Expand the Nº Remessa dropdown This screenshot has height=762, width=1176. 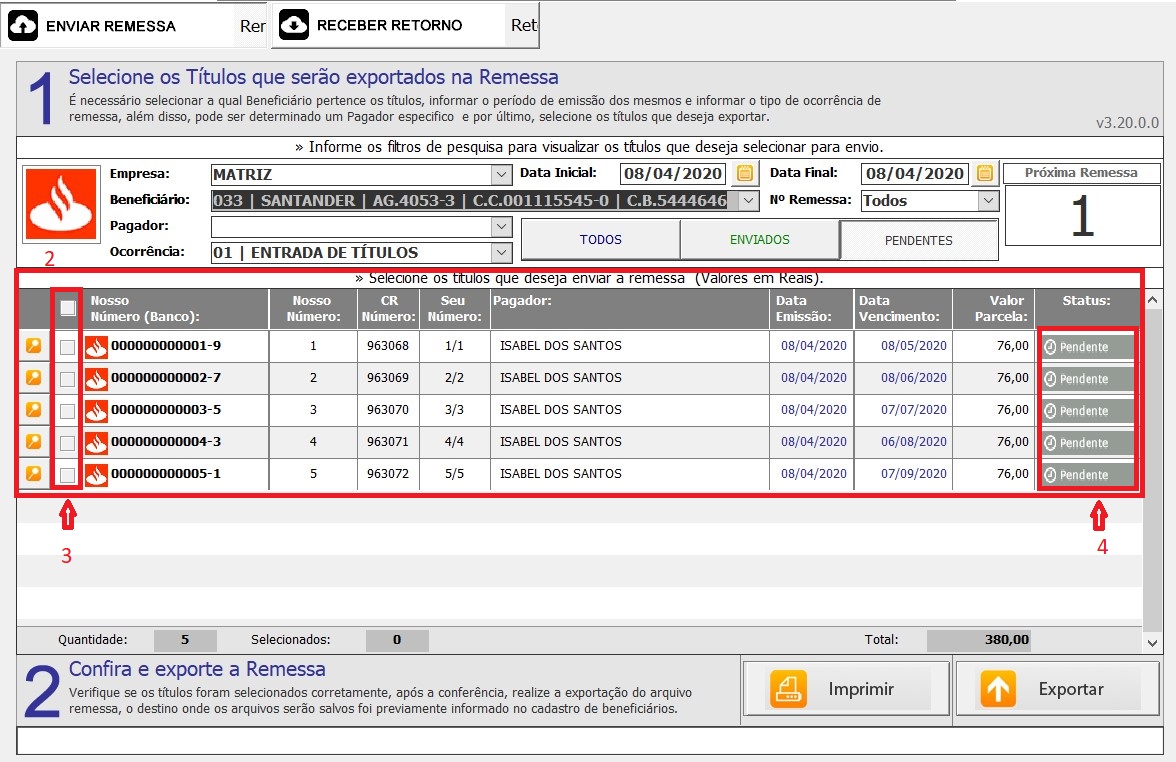tap(988, 201)
